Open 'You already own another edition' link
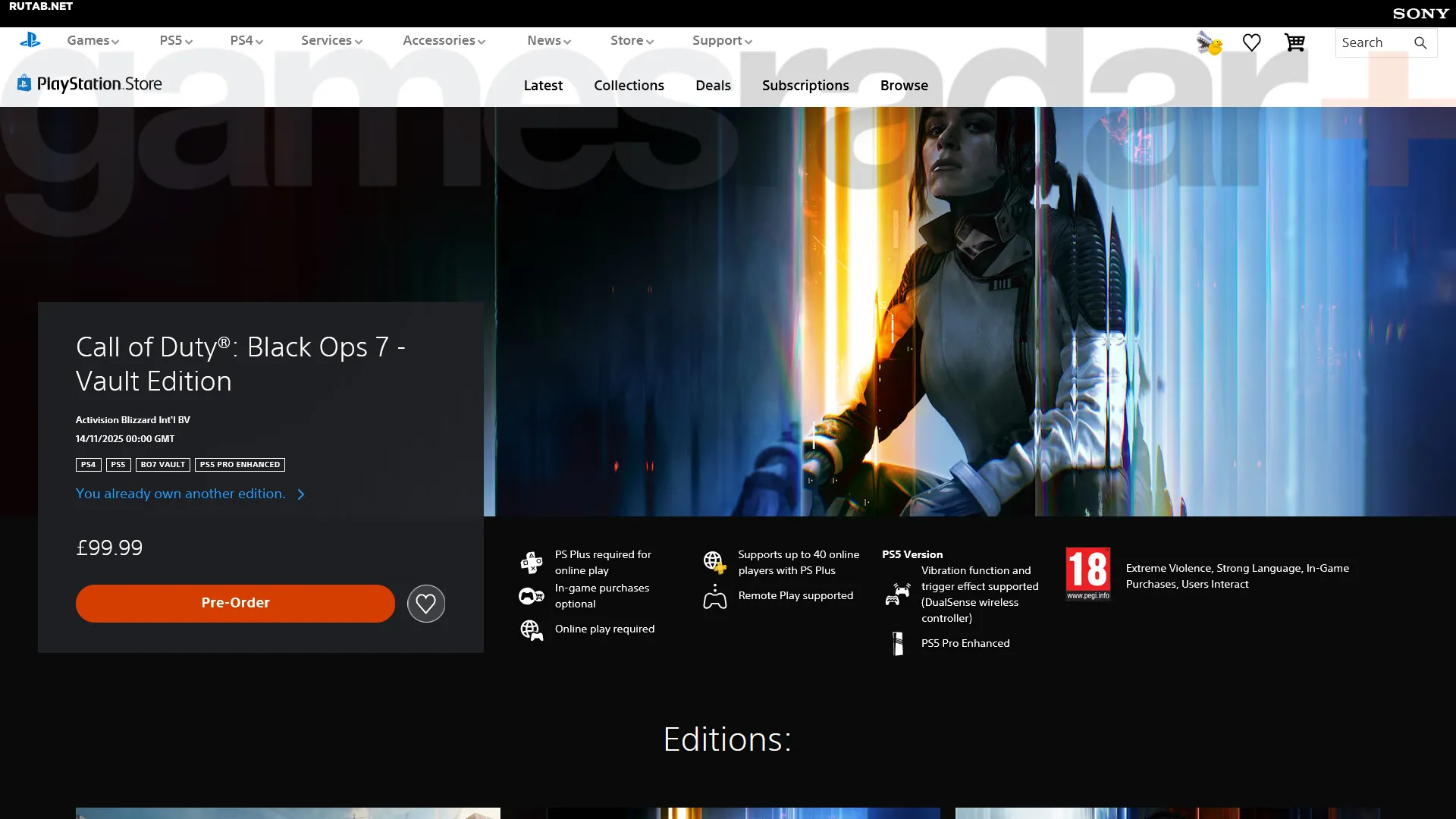The width and height of the screenshot is (1456, 819). [180, 494]
